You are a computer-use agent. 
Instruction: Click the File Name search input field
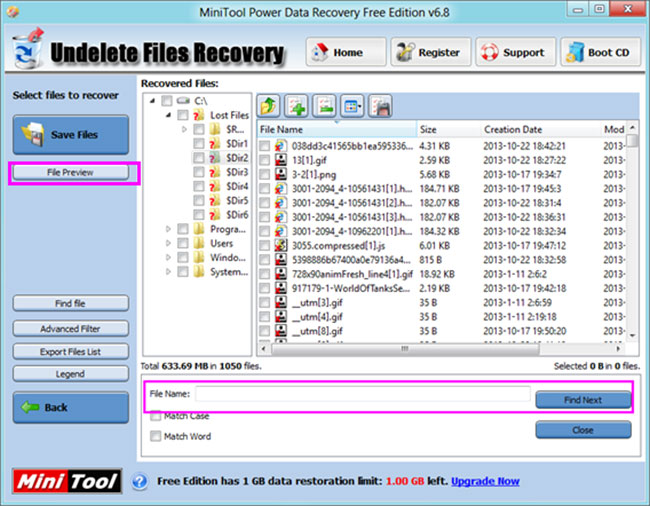click(363, 394)
